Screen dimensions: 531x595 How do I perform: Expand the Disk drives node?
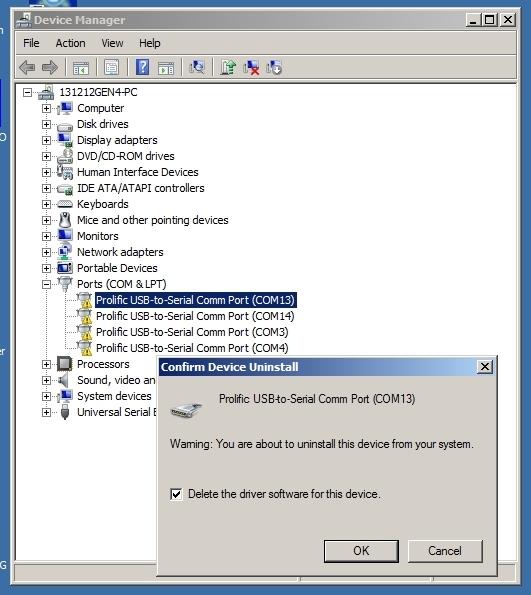[46, 124]
